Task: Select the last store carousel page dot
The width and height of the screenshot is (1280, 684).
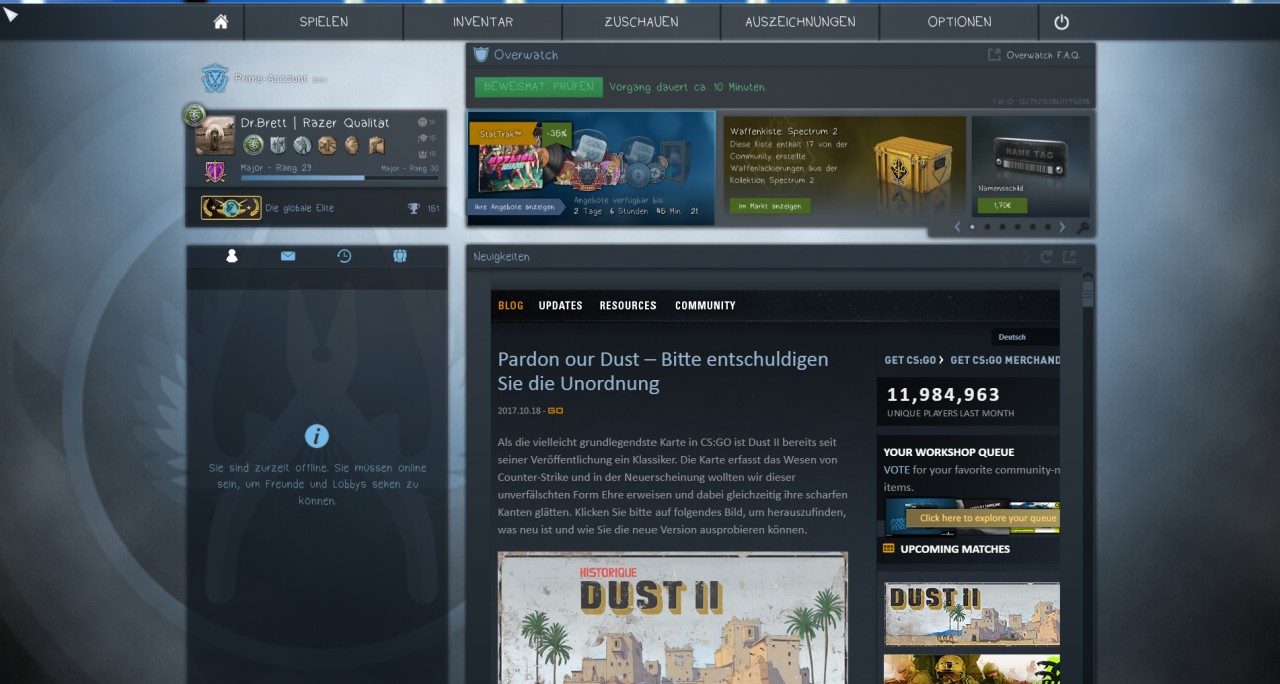Action: coord(1047,227)
